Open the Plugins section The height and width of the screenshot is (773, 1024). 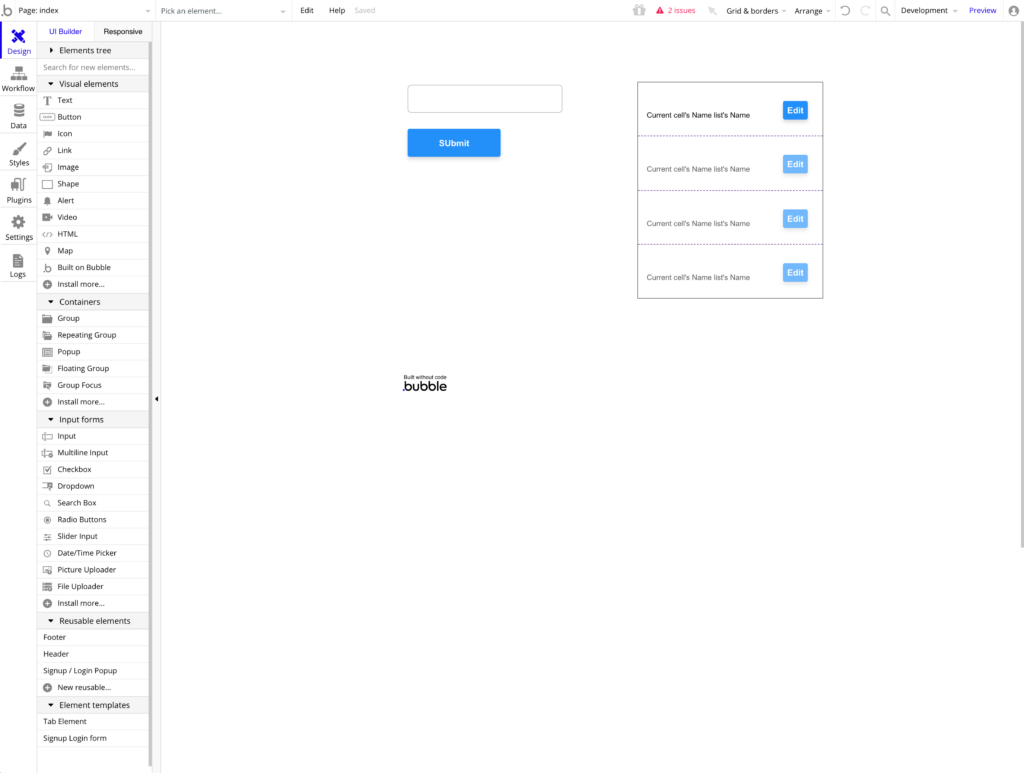tap(18, 190)
